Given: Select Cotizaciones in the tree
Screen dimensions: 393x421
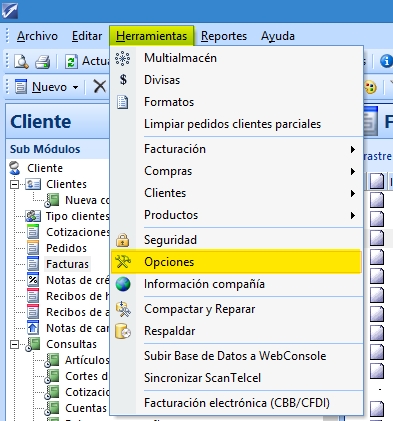Looking at the screenshot, I should pyautogui.click(x=77, y=232).
